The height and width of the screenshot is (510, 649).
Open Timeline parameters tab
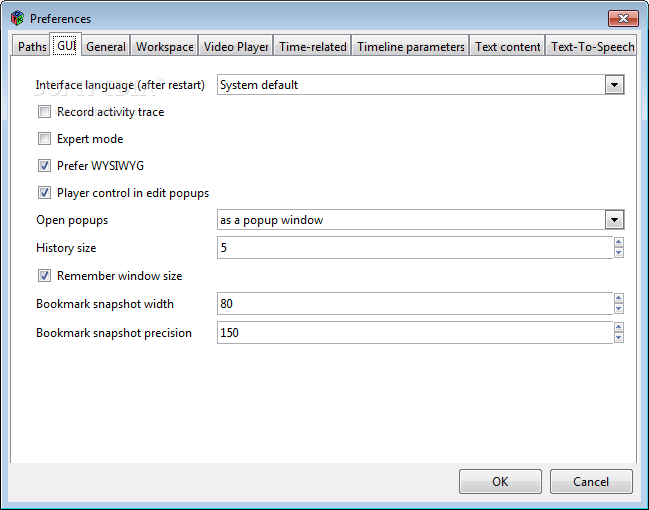pos(411,46)
